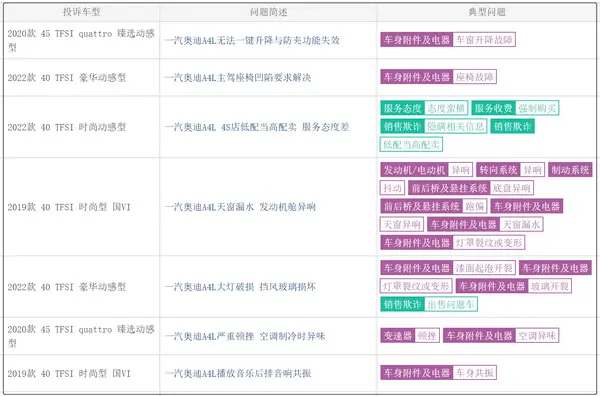Click the 转向系统 tag

(498, 169)
